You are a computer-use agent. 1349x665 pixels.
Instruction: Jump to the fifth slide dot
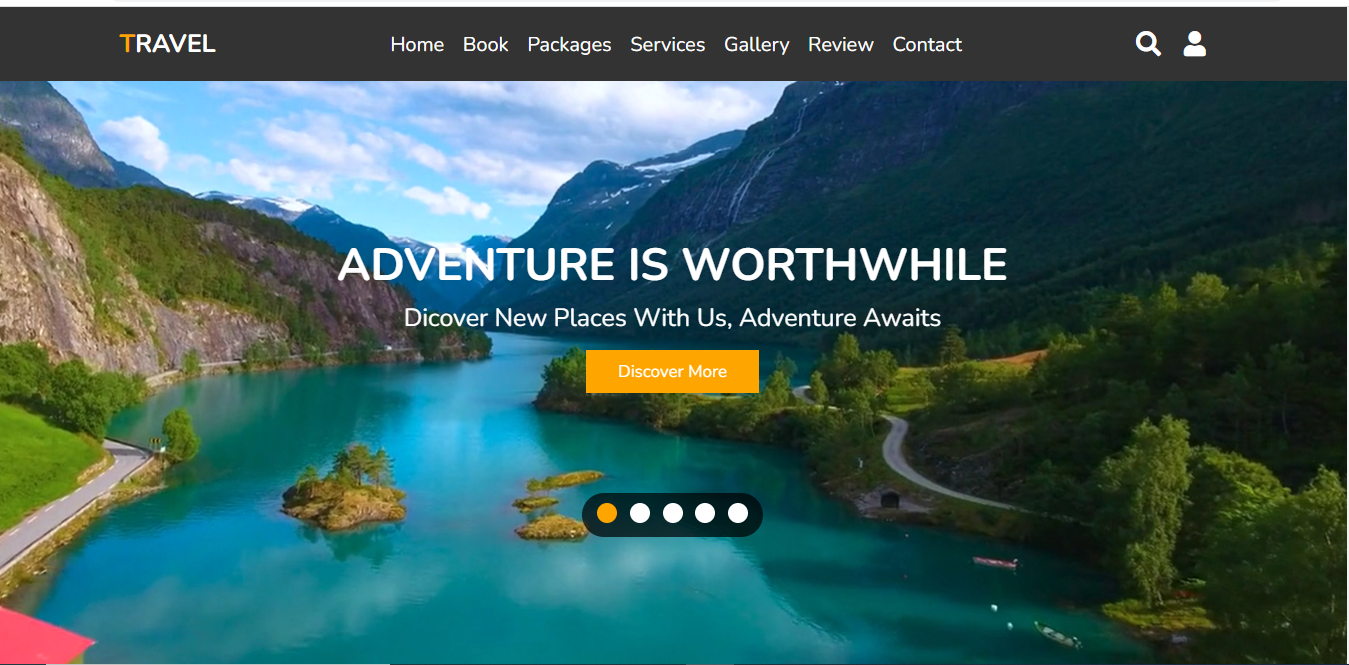click(738, 513)
